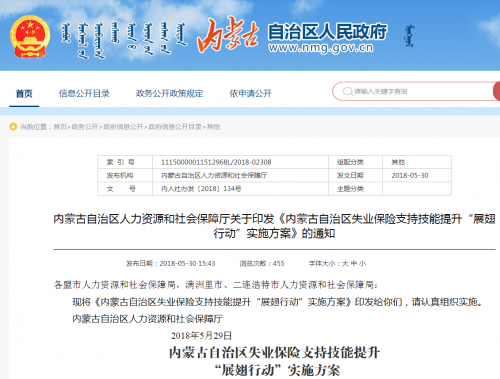Click the 浏览次数：455 view count
The height and width of the screenshot is (379, 500).
coord(262,264)
